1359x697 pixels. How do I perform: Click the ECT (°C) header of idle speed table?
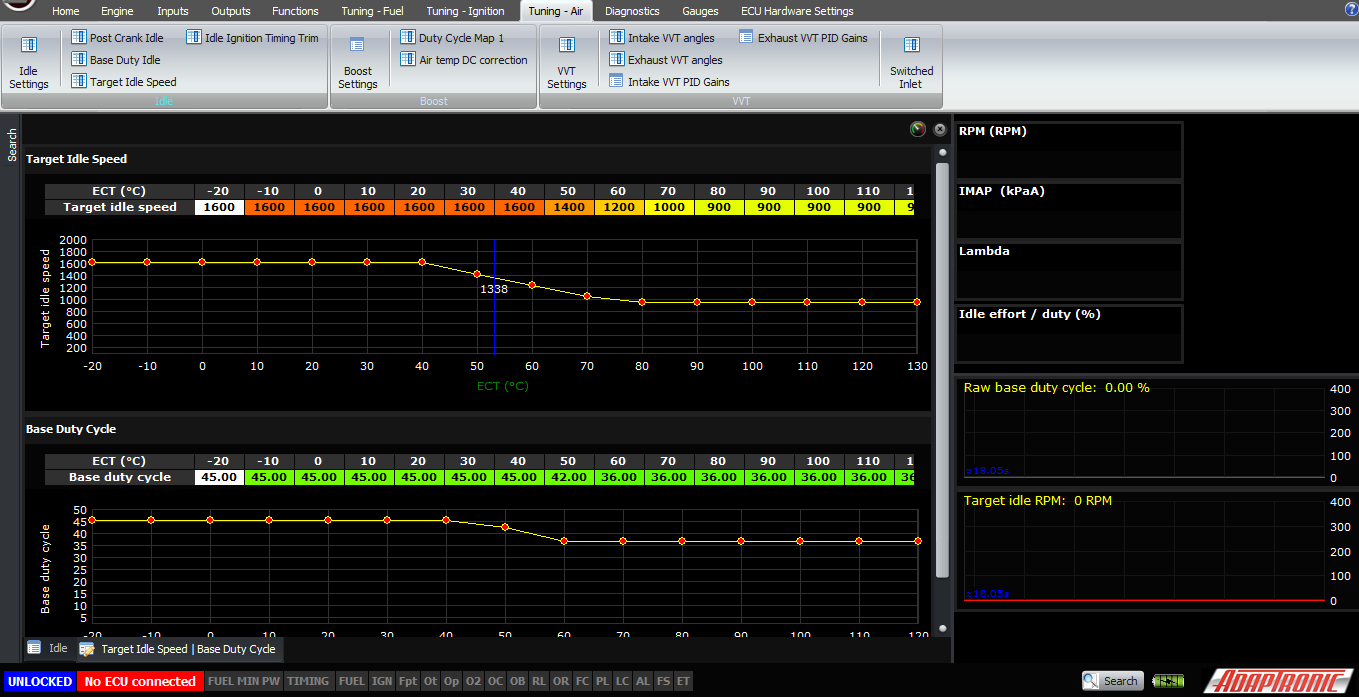(x=119, y=191)
